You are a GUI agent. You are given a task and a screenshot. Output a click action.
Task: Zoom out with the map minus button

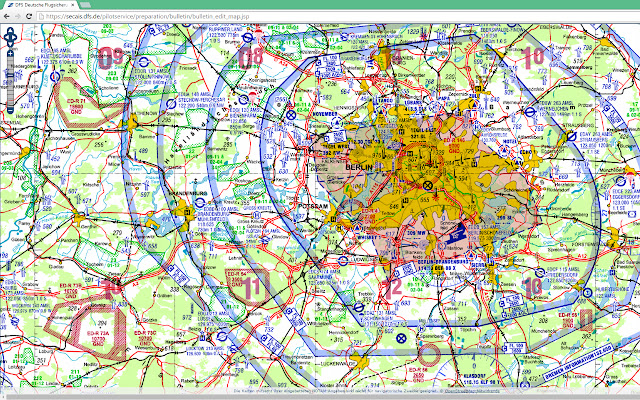10,110
